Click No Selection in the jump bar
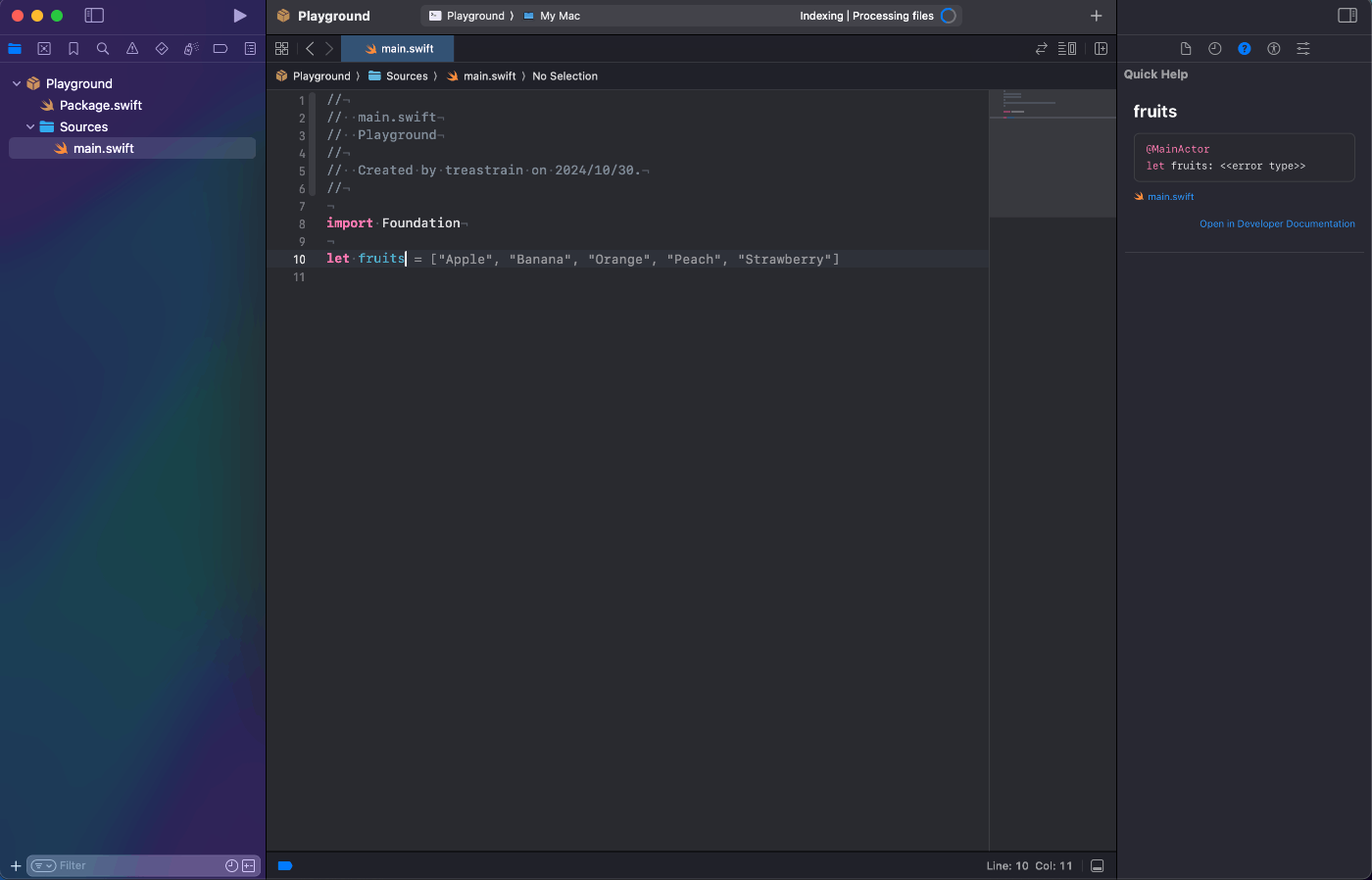This screenshot has height=880, width=1372. 564,75
